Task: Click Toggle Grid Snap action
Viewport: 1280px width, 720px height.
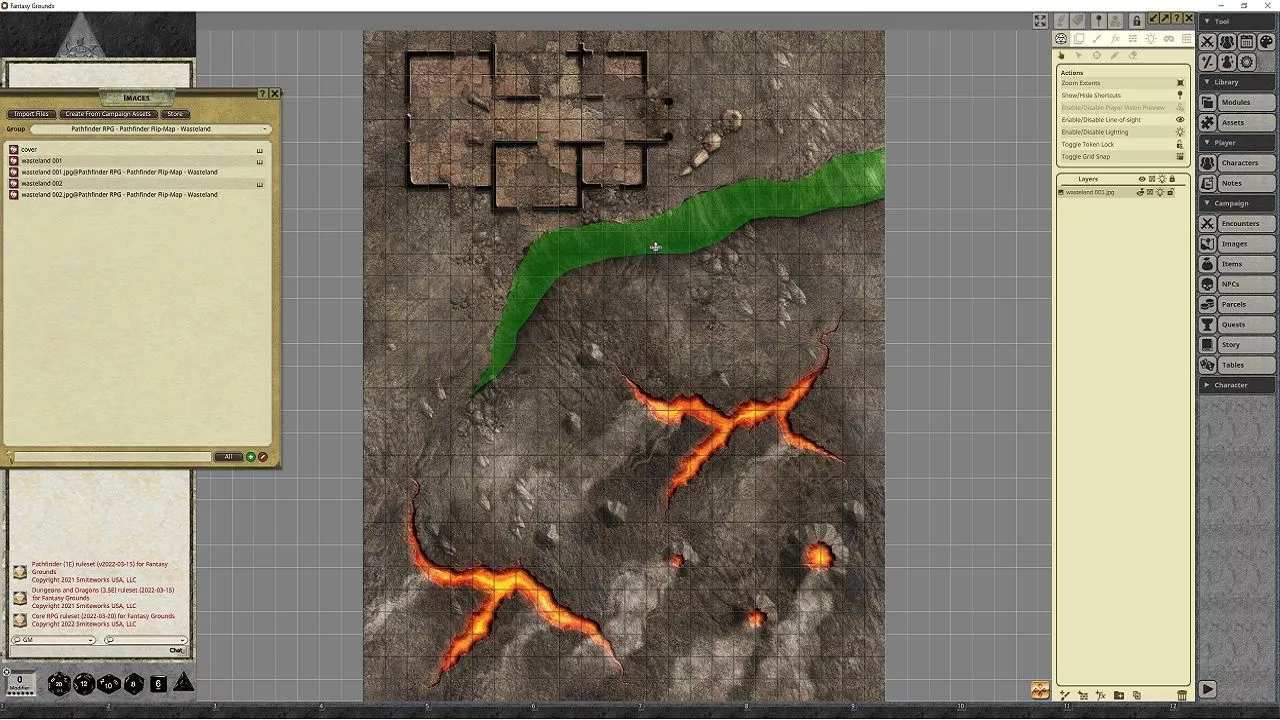Action: (x=1124, y=156)
